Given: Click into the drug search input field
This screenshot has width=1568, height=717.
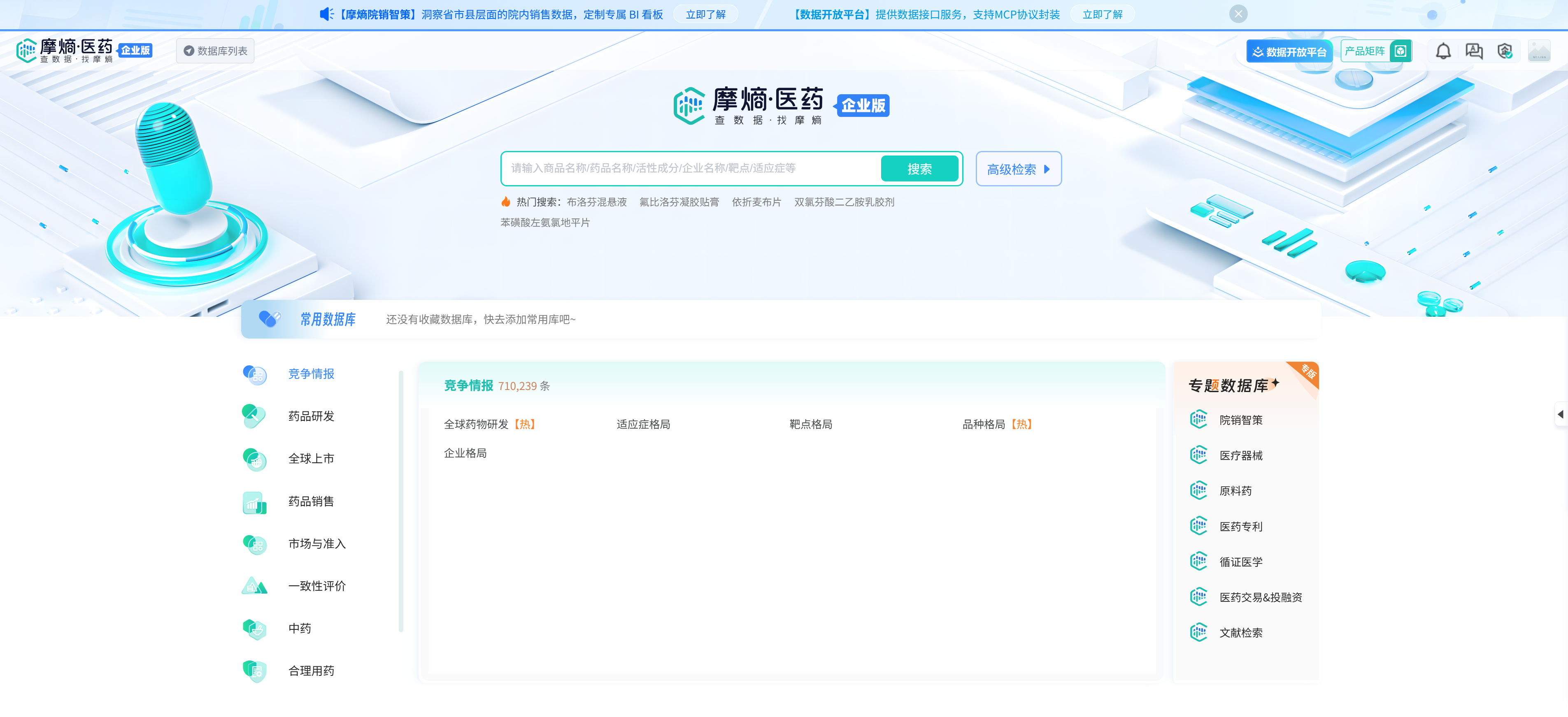Looking at the screenshot, I should click(x=691, y=169).
